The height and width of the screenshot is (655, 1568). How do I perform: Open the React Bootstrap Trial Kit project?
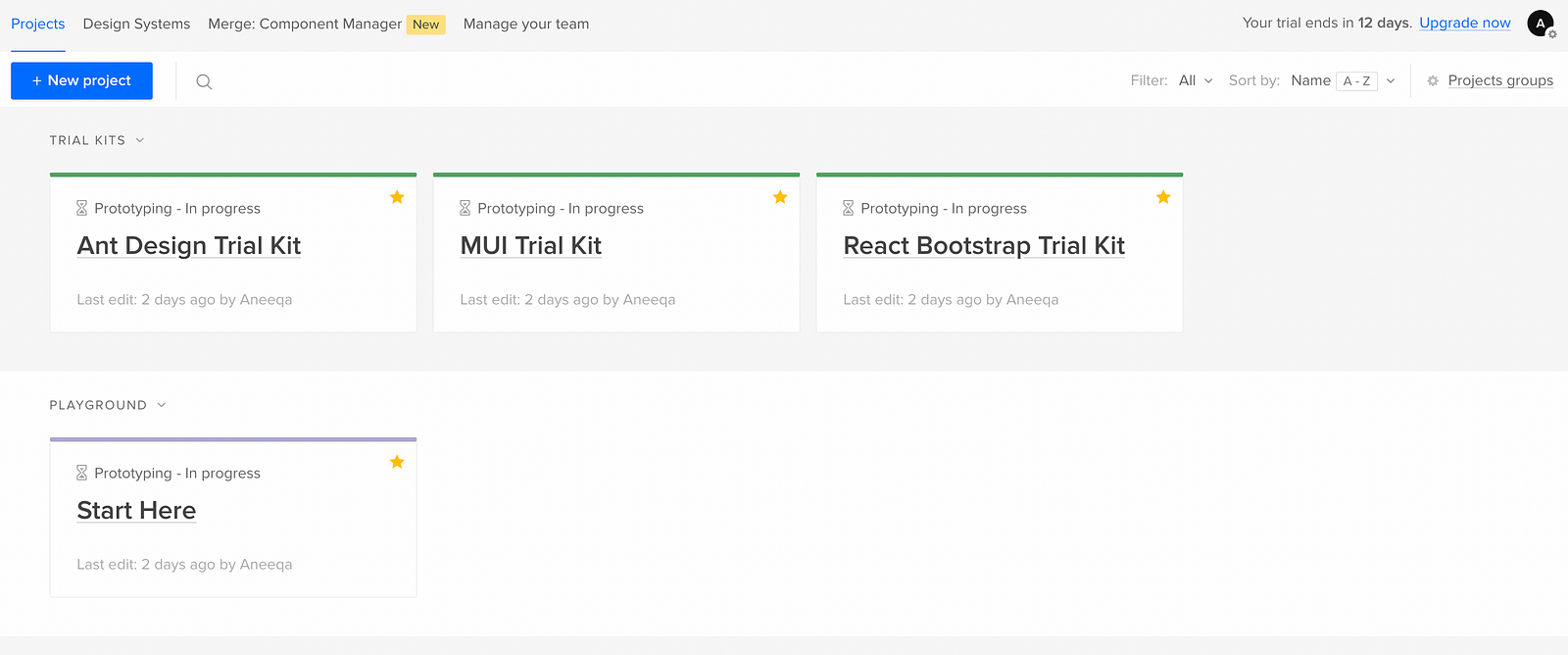point(984,245)
